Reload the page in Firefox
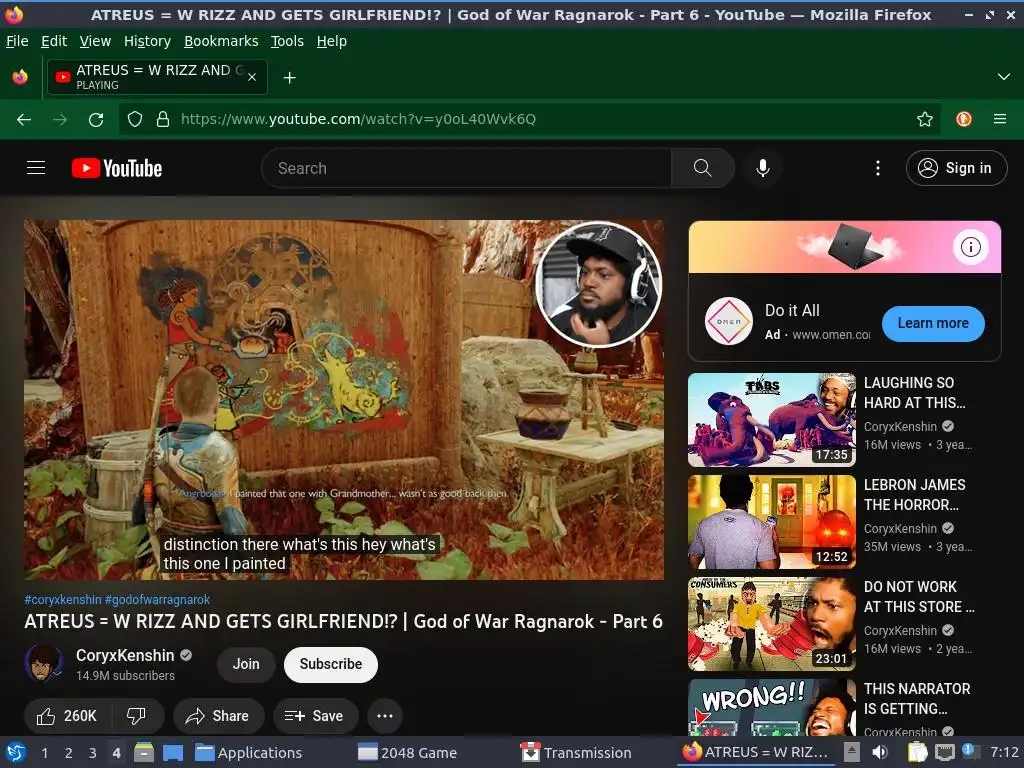This screenshot has width=1024, height=768. [x=96, y=119]
